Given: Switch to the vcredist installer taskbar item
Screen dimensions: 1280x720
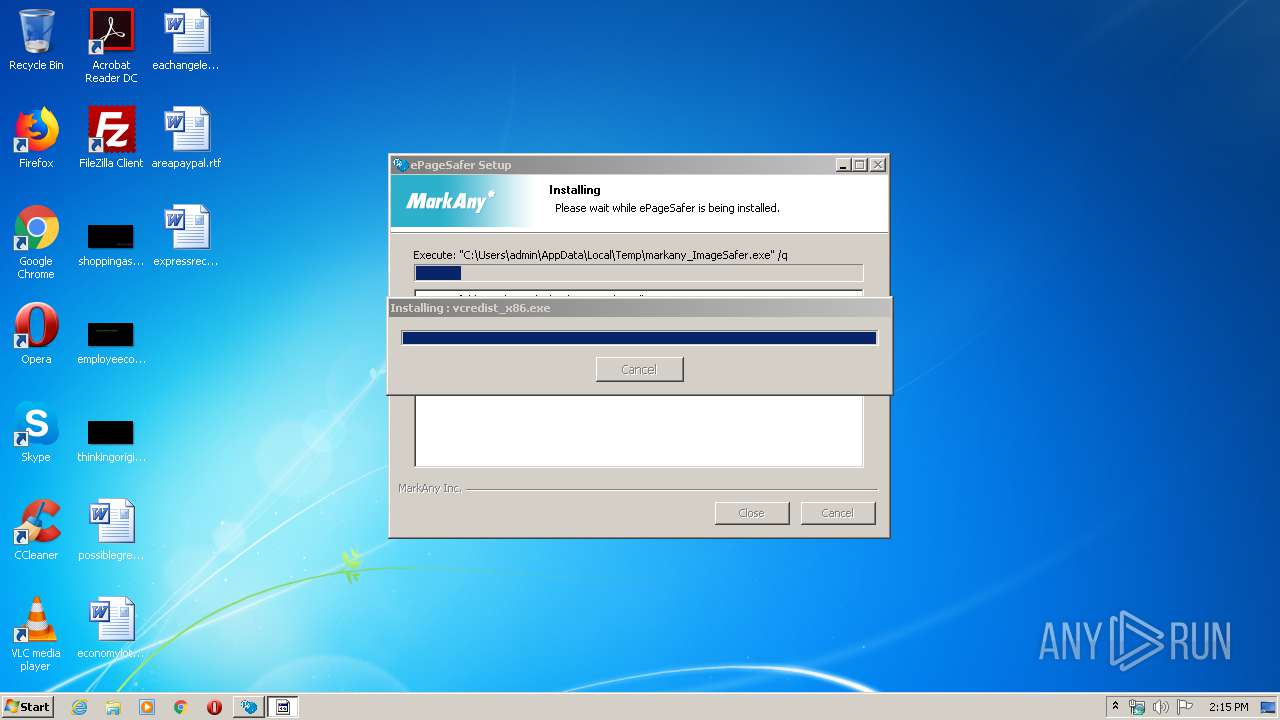Looking at the screenshot, I should [283, 707].
